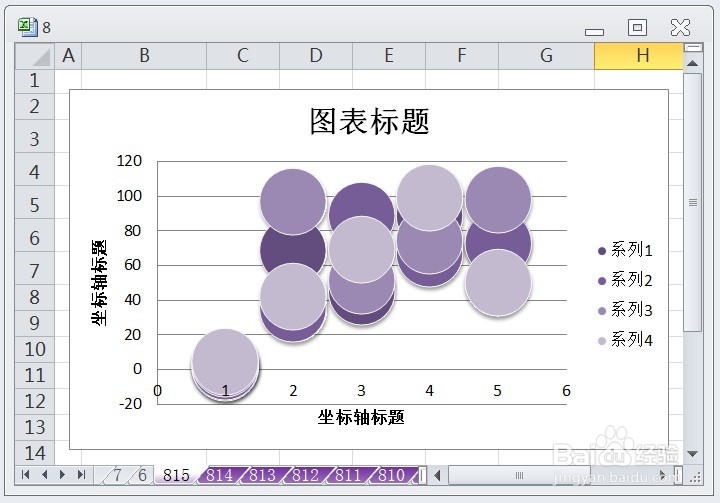
Task: Minimize the workbook window
Action: [594, 31]
